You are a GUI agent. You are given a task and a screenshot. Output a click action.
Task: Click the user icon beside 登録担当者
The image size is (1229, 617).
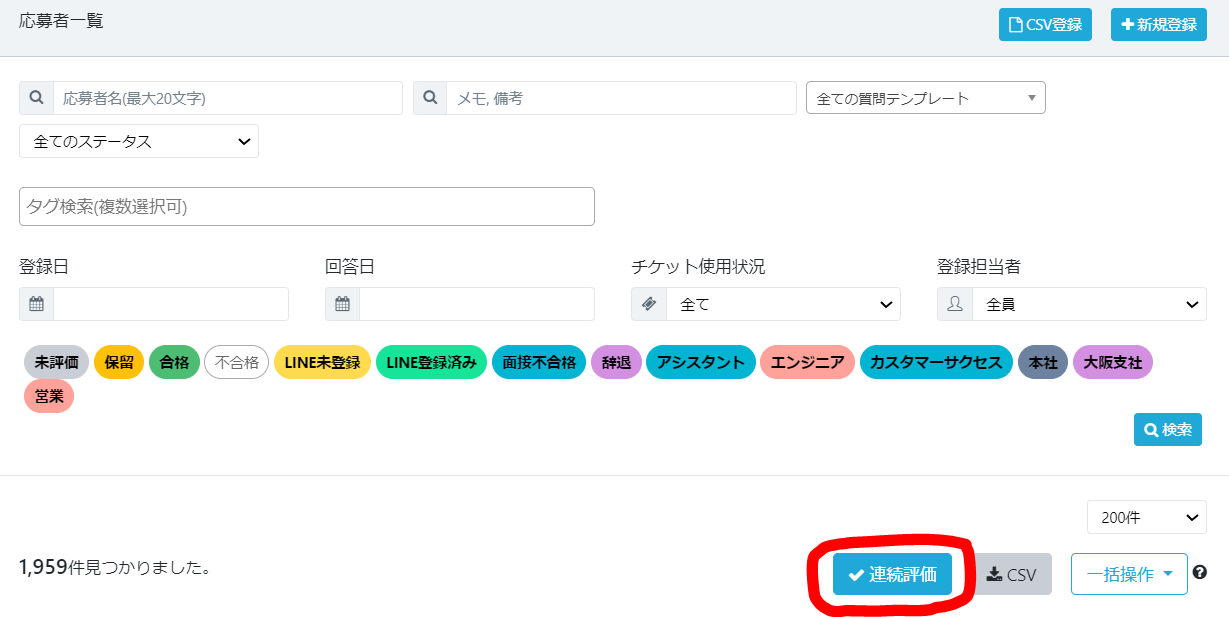pyautogui.click(x=955, y=304)
